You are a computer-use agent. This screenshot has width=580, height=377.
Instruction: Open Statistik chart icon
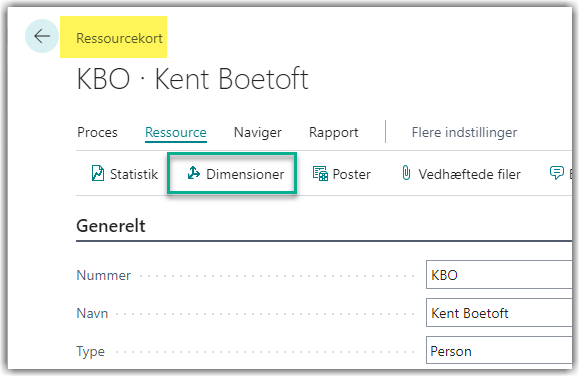[98, 174]
